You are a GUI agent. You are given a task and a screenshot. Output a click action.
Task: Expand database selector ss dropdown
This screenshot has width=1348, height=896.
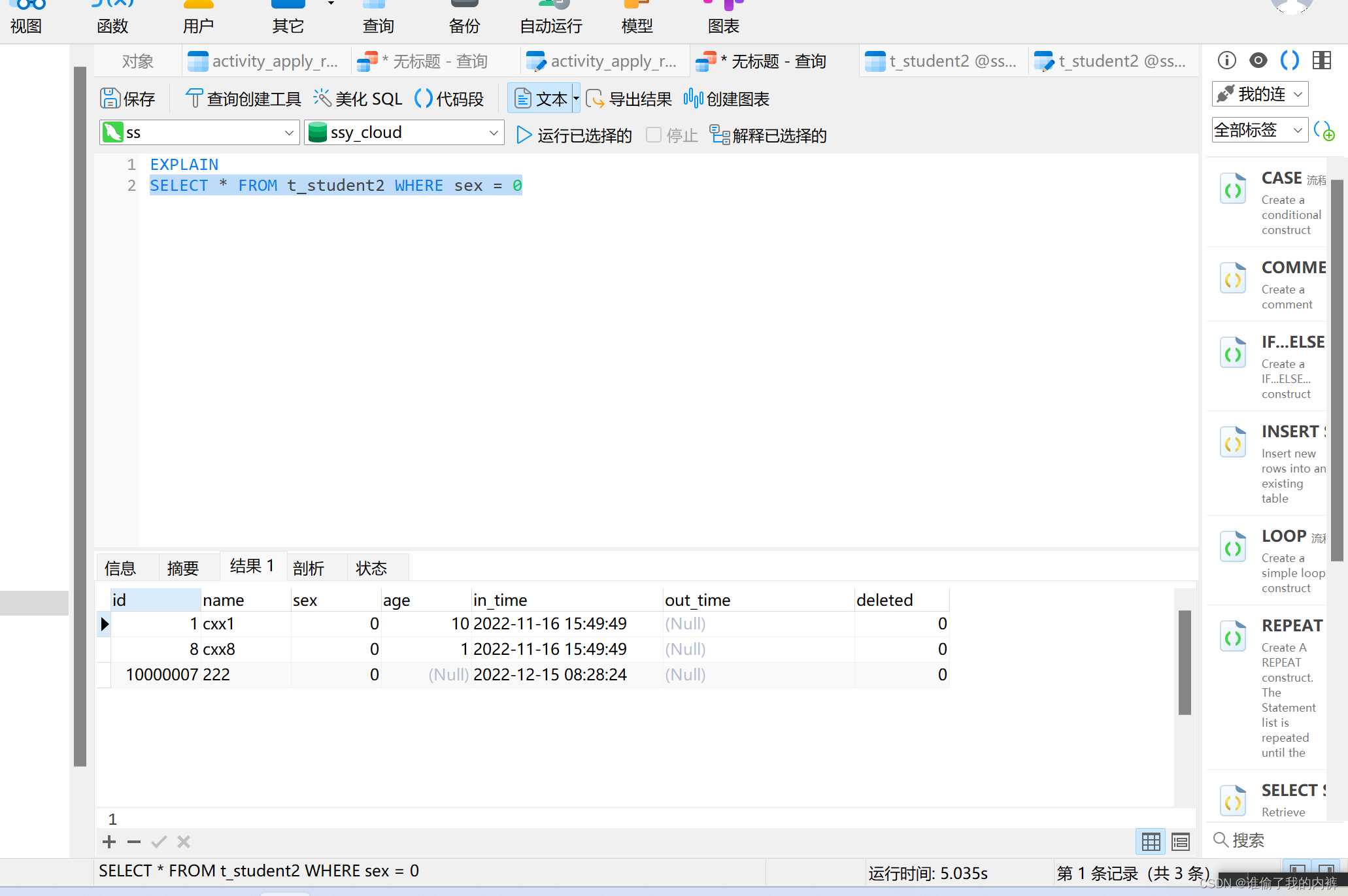289,132
